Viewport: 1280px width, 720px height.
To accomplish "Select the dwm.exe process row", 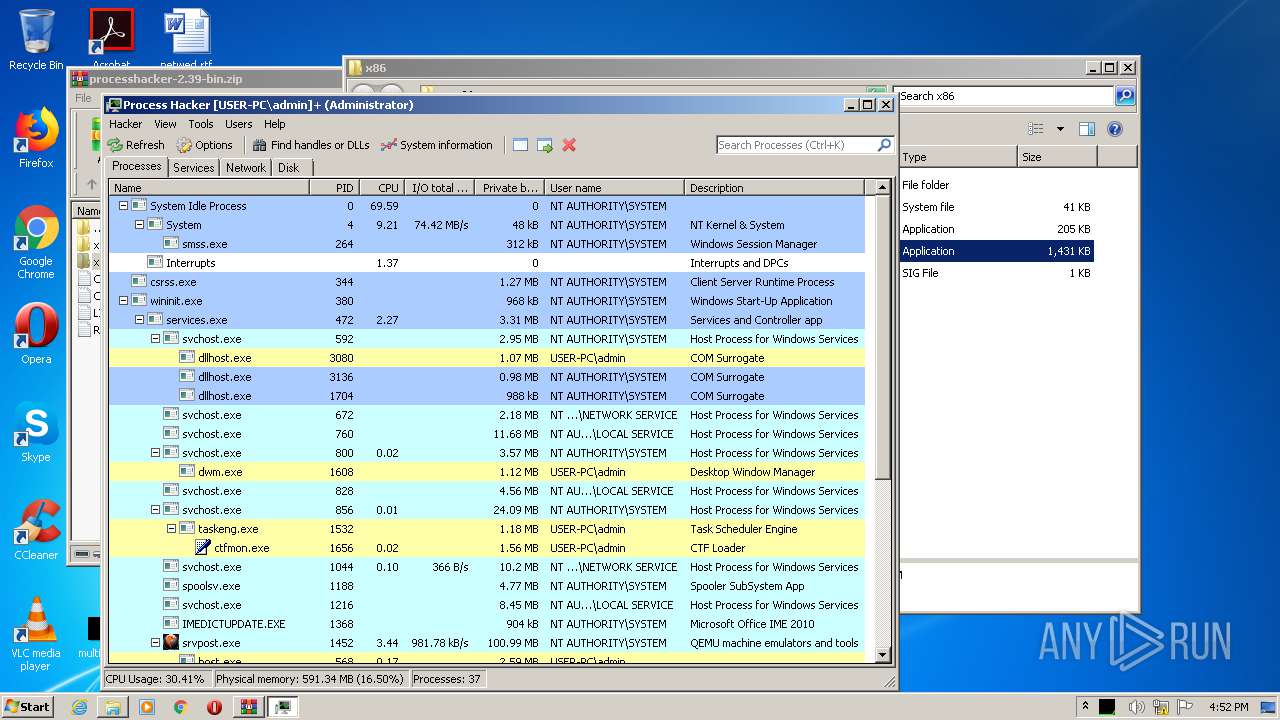I will coord(486,472).
